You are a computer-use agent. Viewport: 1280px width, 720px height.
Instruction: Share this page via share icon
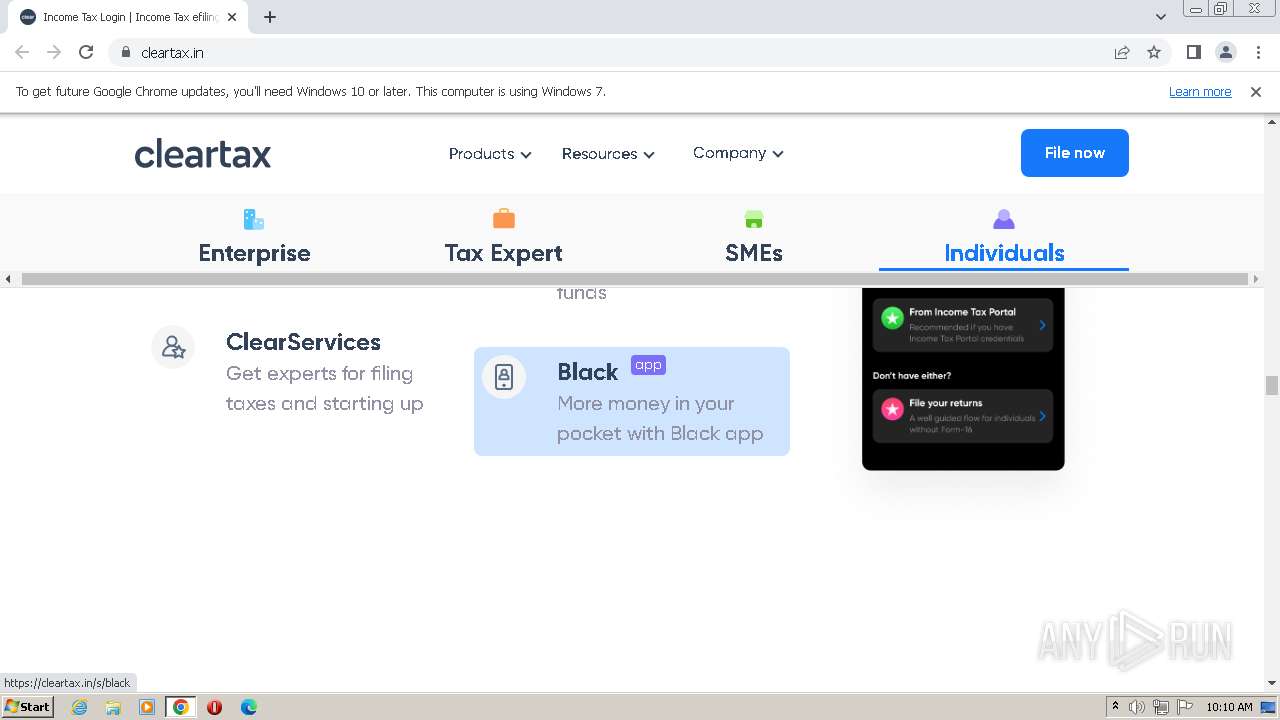[1122, 52]
